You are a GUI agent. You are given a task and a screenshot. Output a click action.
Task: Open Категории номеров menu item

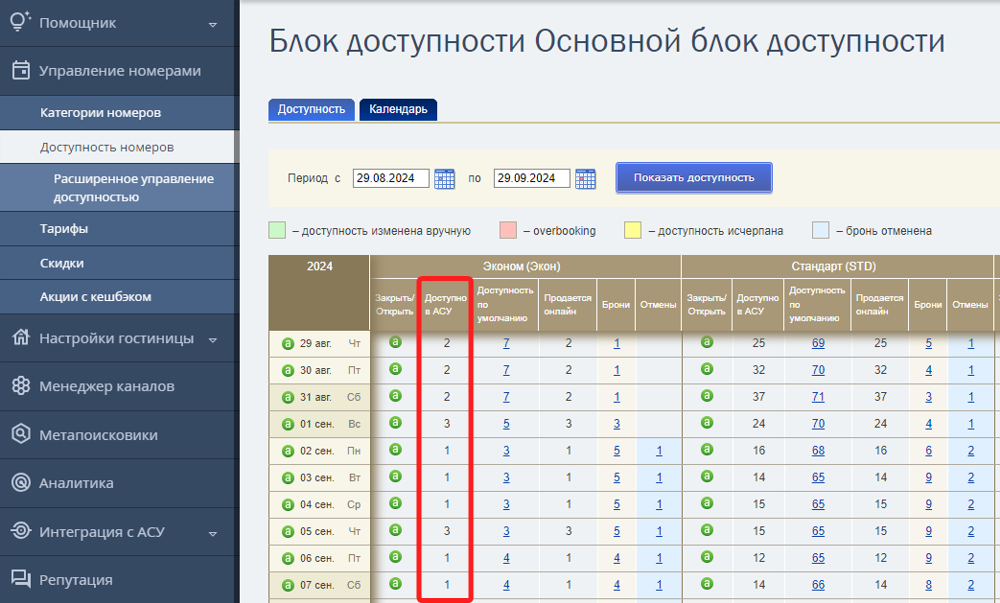pos(118,113)
